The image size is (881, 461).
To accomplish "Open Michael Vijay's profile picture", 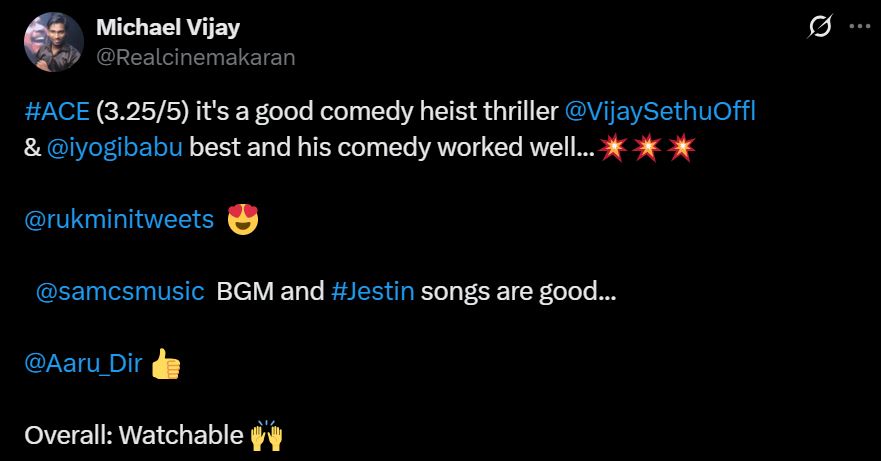I will tap(53, 43).
